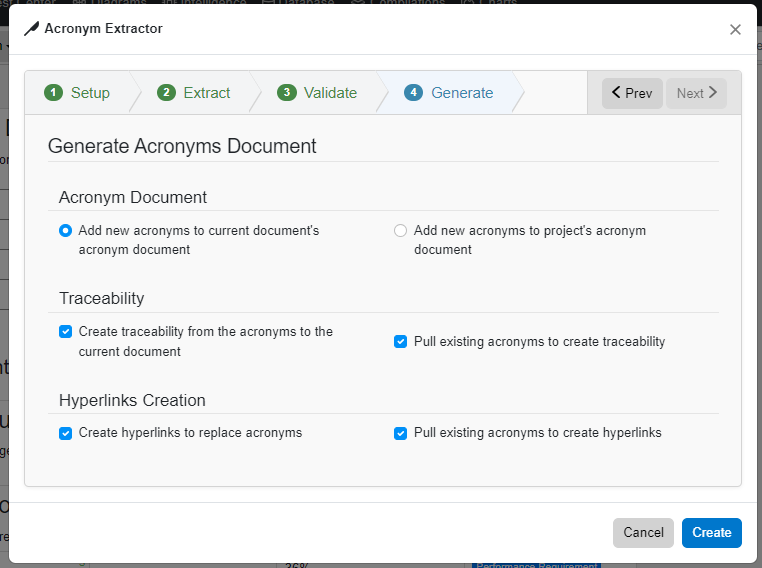This screenshot has height=568, width=762.
Task: Uncheck create hyperlinks to replace acronyms
Action: (65, 433)
